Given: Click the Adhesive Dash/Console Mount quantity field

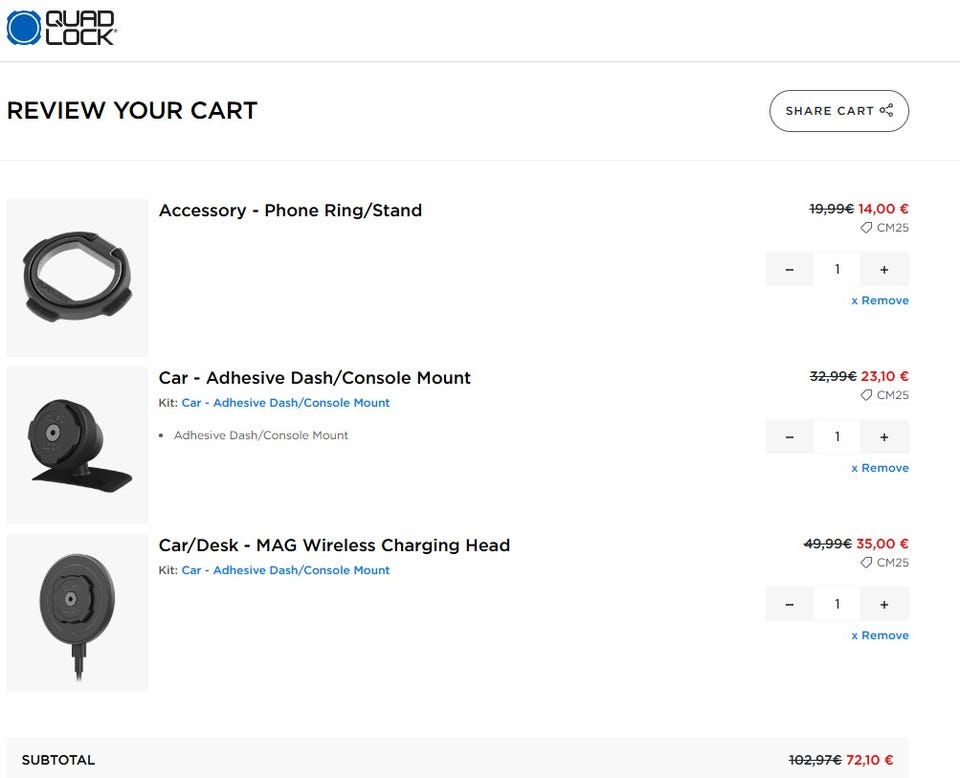Looking at the screenshot, I should 837,437.
